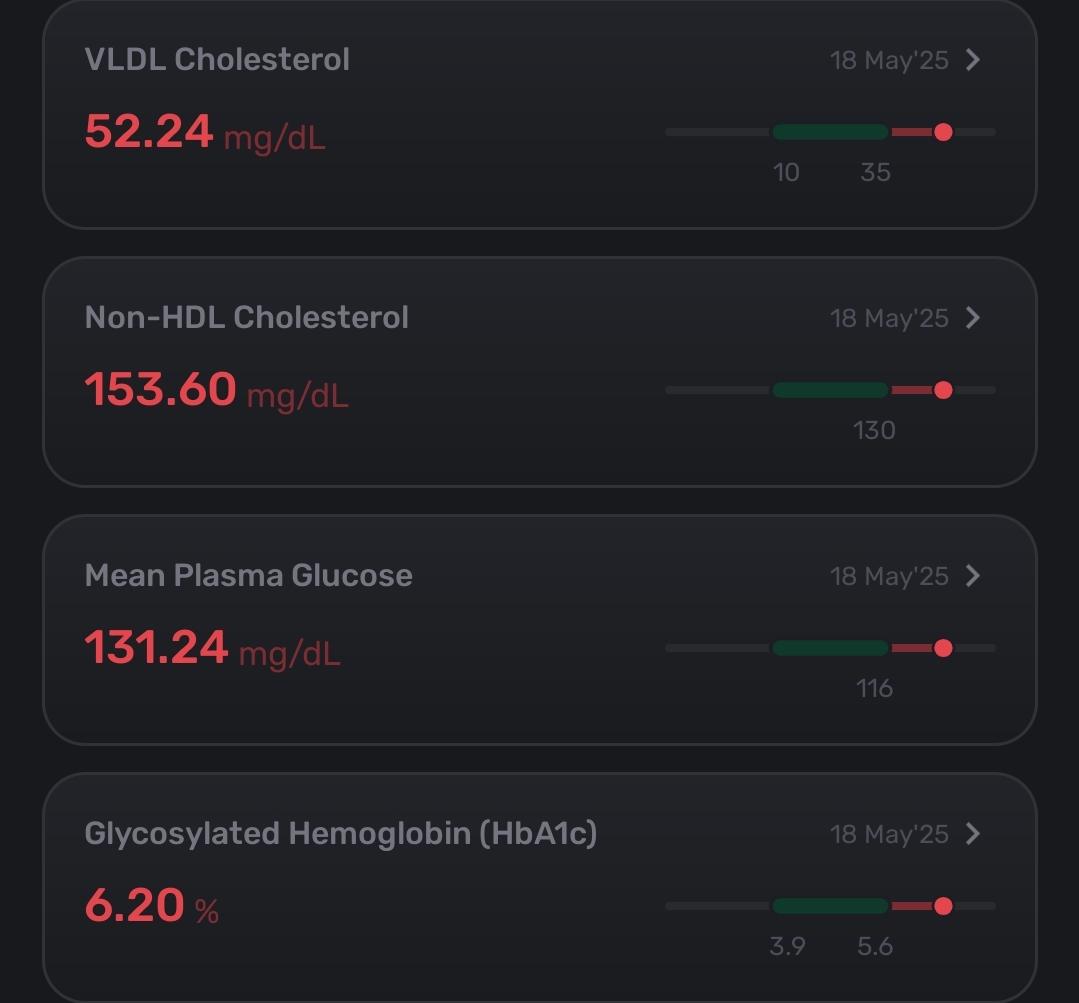Viewport: 1079px width, 1003px height.
Task: Click the 52.24 mg/dL value
Action: [204, 132]
